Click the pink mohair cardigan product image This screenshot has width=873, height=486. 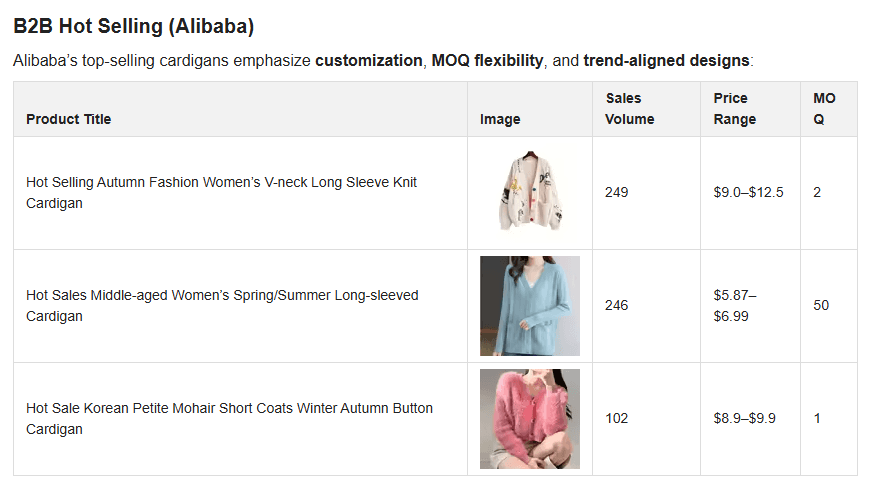(529, 418)
